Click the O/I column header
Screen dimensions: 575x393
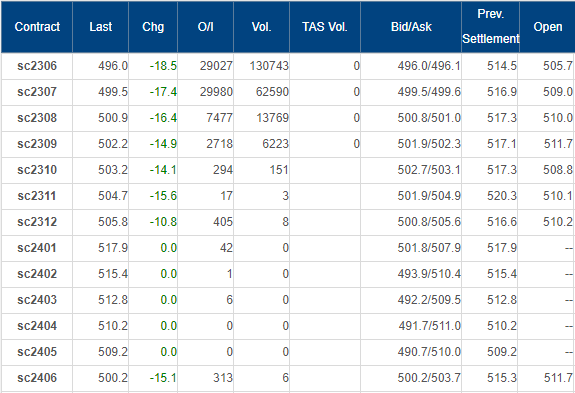tap(205, 27)
